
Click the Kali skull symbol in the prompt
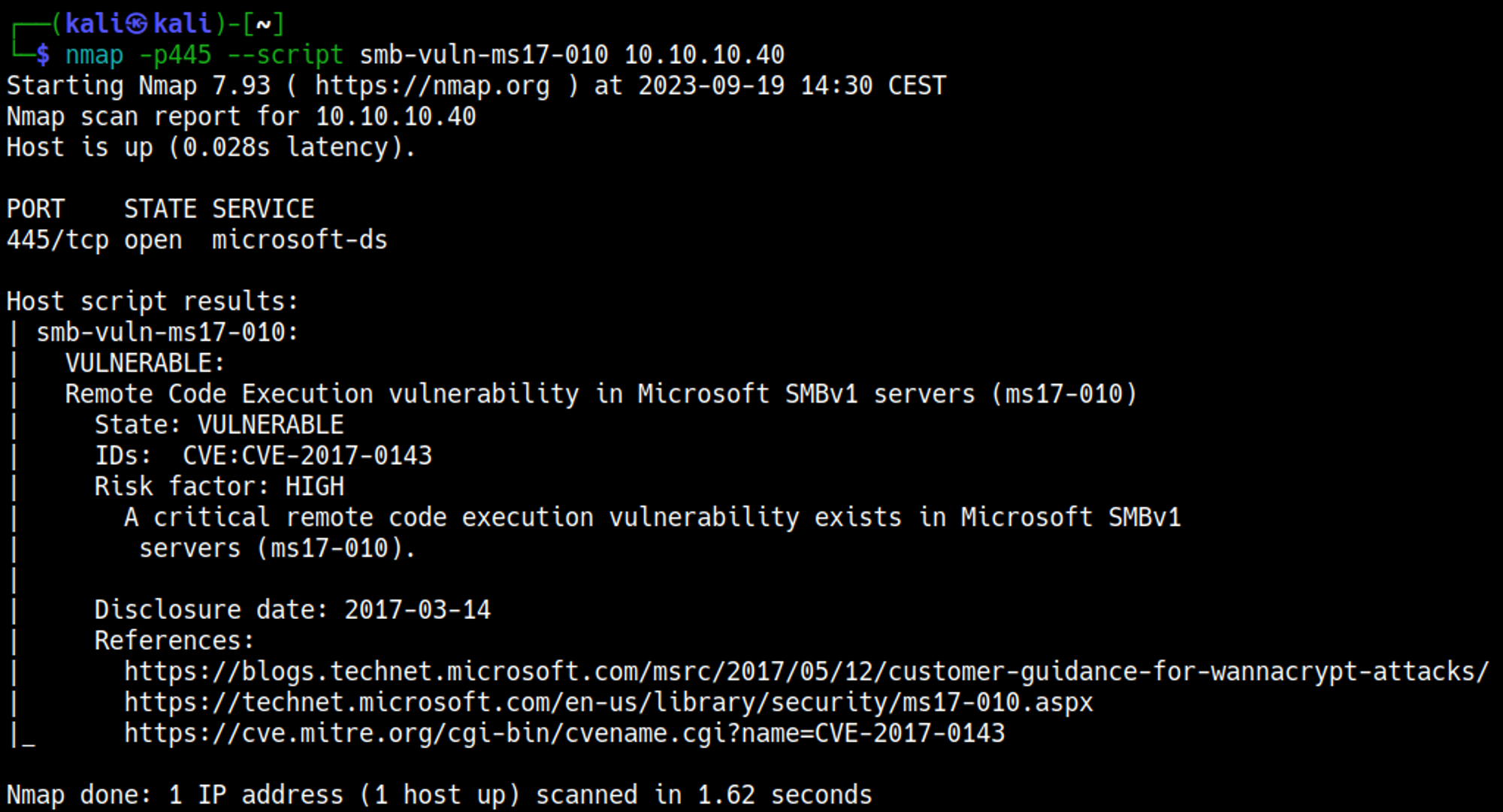click(x=137, y=24)
